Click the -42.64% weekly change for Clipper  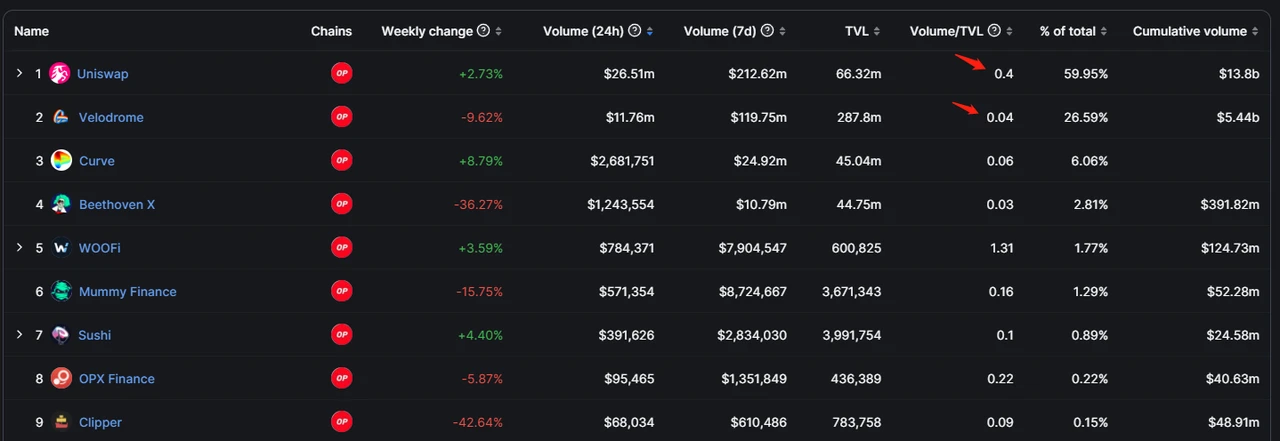[478, 422]
